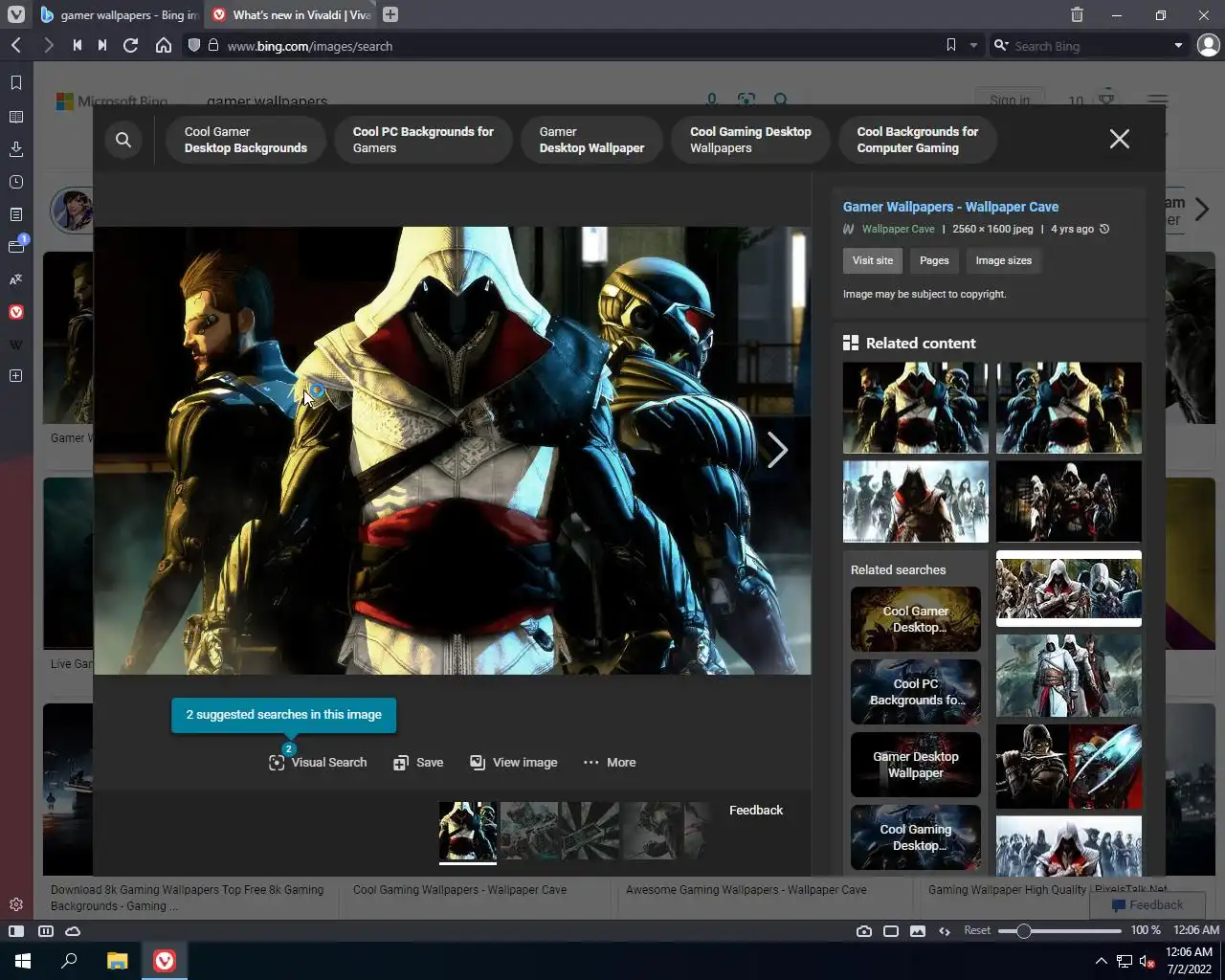Capture page with camera icon
This screenshot has height=980, width=1225.
[x=864, y=930]
